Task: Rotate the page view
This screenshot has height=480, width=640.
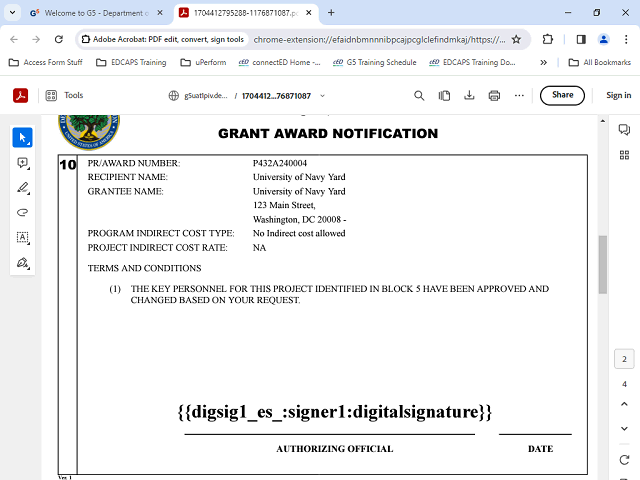Action: click(624, 460)
